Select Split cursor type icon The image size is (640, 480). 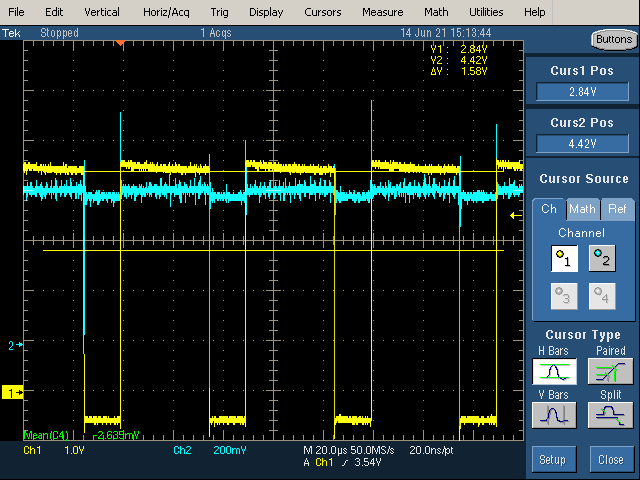point(610,415)
